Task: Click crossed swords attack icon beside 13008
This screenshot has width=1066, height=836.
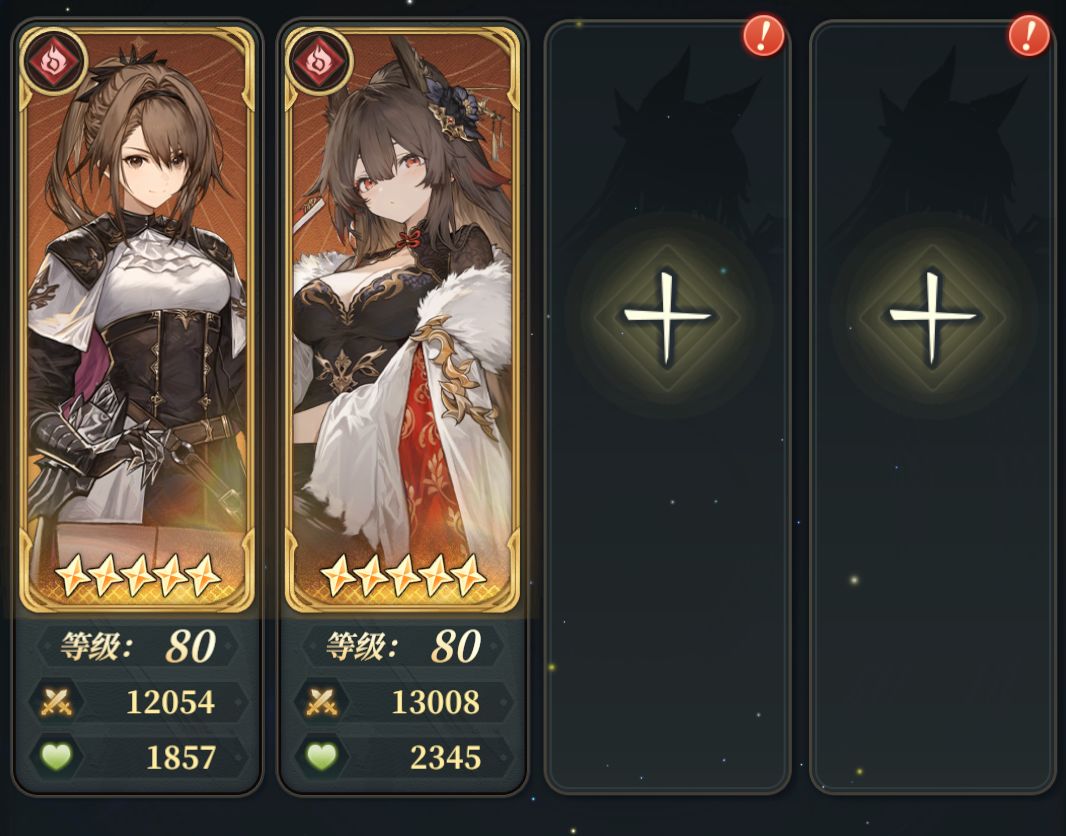Action: (x=322, y=702)
